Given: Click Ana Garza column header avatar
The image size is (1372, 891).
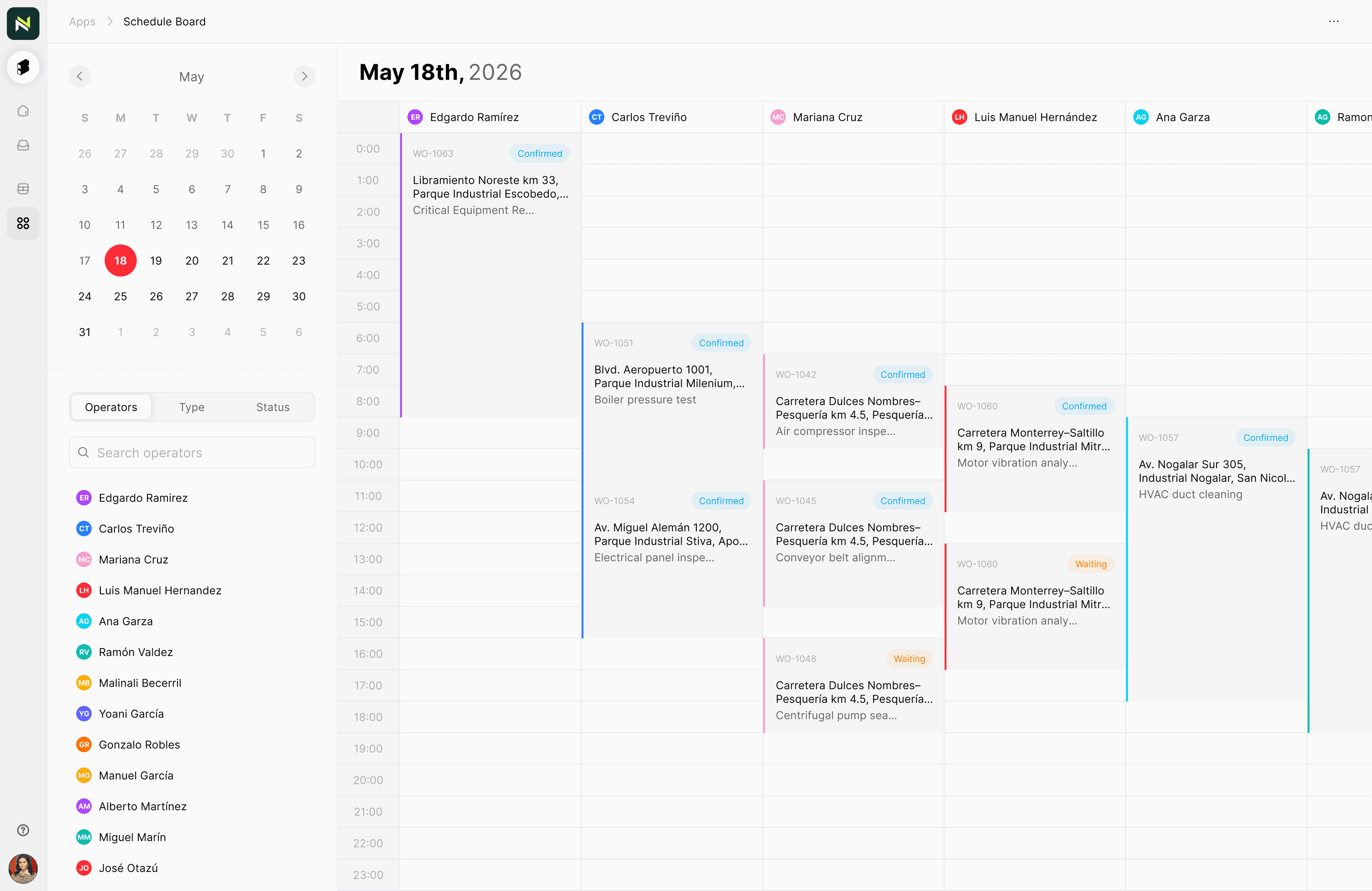Looking at the screenshot, I should point(1141,117).
